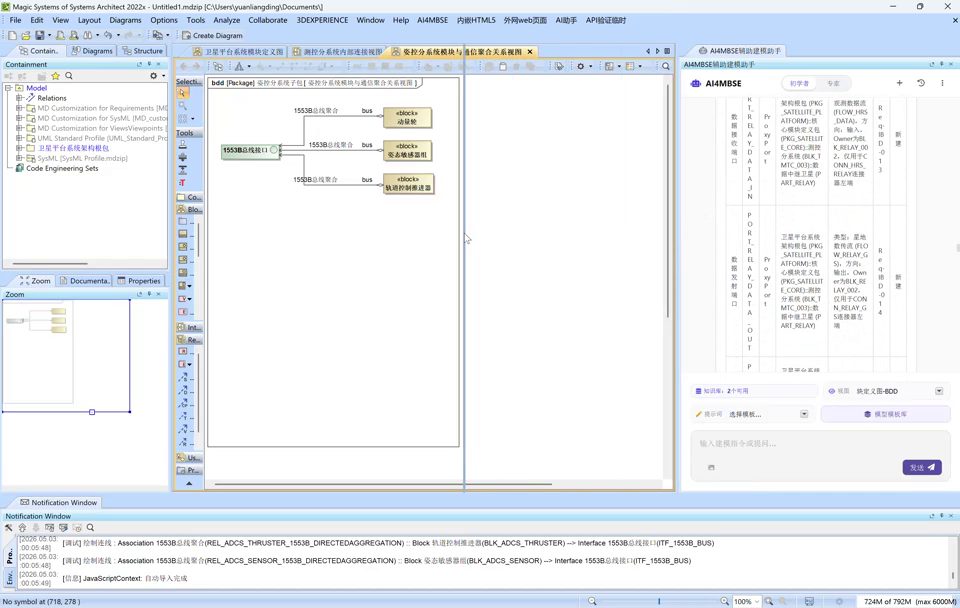
Task: Click the search icon at diagram toolbar right
Action: (x=666, y=66)
